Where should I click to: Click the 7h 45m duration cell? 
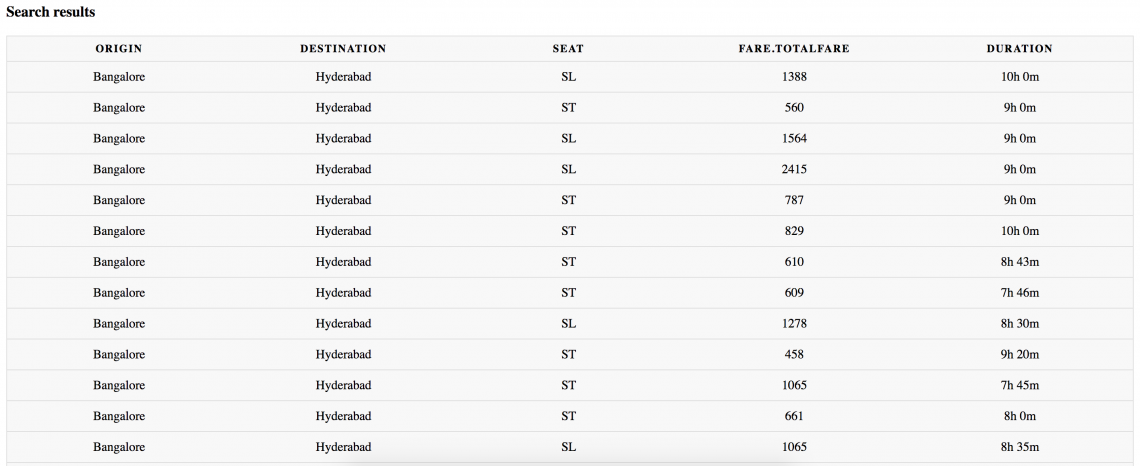coord(1020,385)
